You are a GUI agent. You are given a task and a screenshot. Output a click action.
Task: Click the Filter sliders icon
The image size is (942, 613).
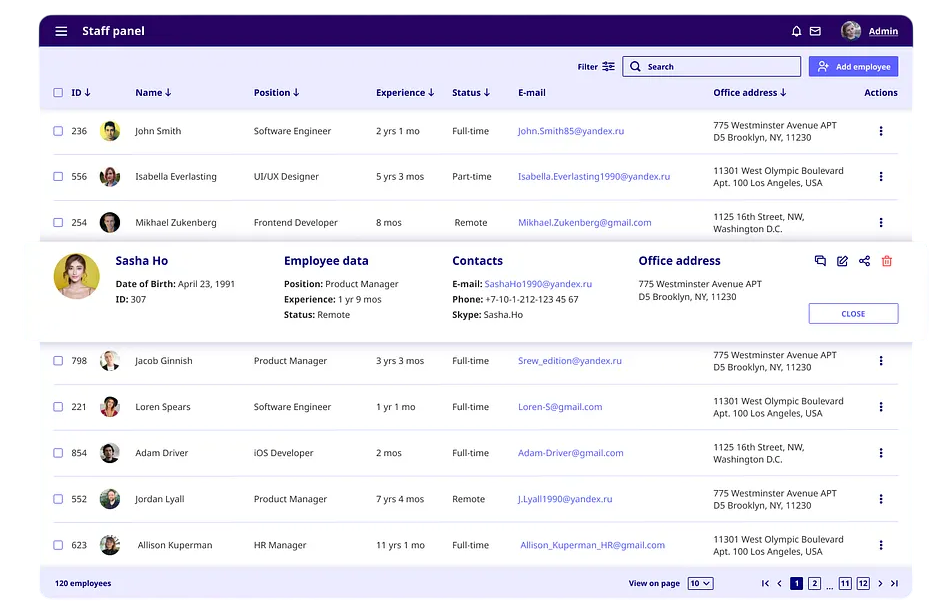click(x=608, y=67)
